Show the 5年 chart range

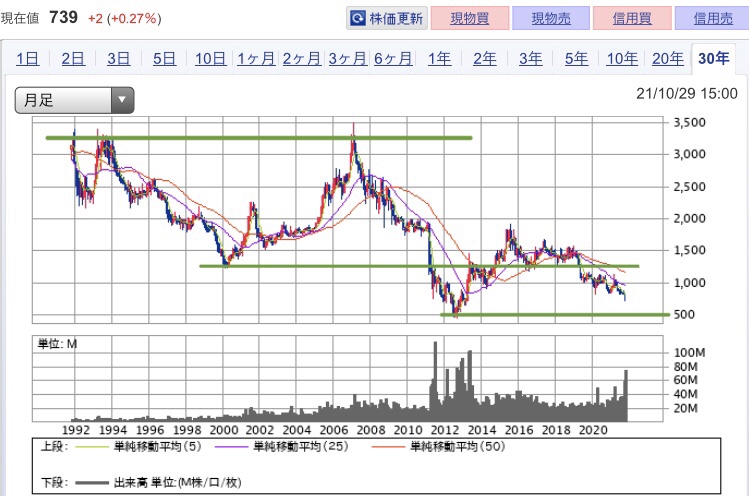pyautogui.click(x=577, y=58)
